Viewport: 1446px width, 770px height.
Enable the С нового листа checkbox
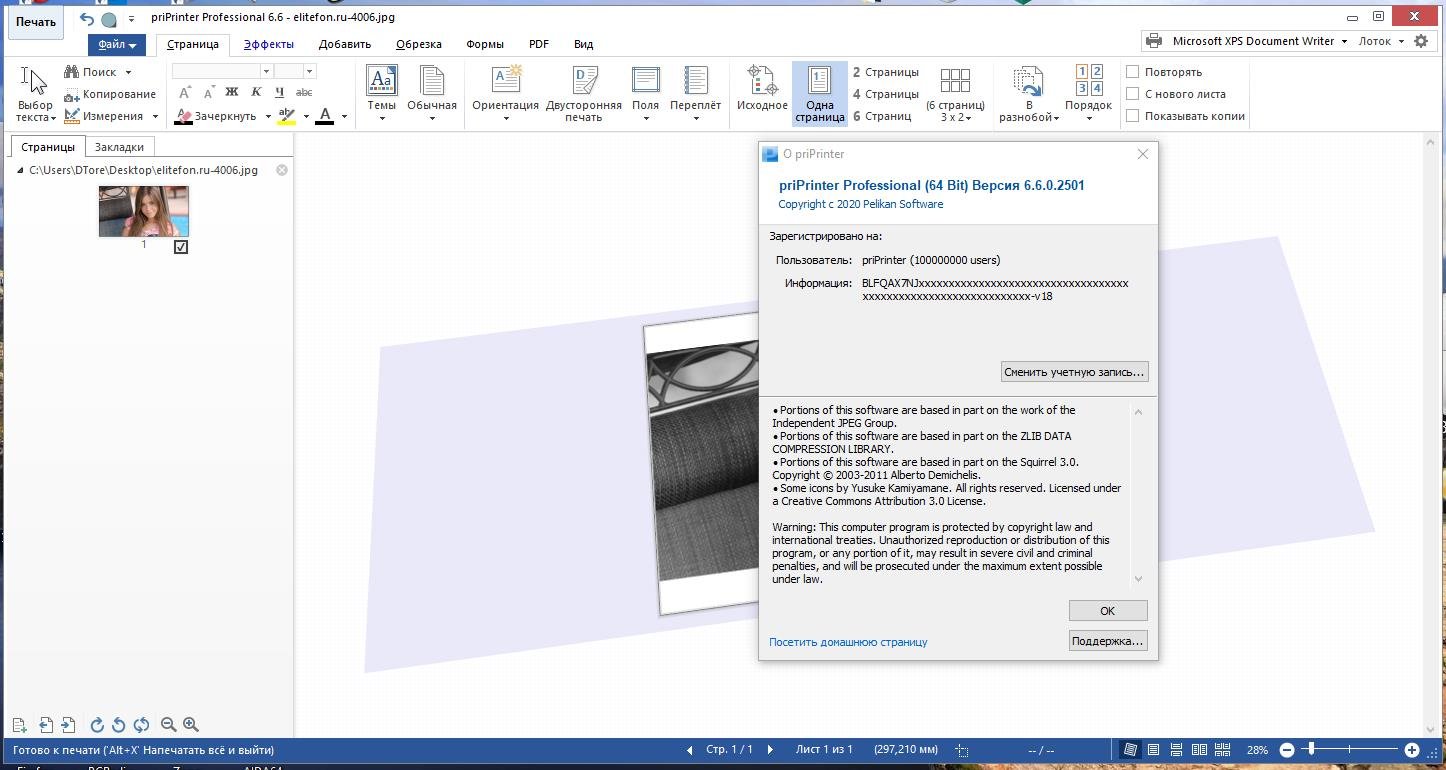tap(1133, 94)
